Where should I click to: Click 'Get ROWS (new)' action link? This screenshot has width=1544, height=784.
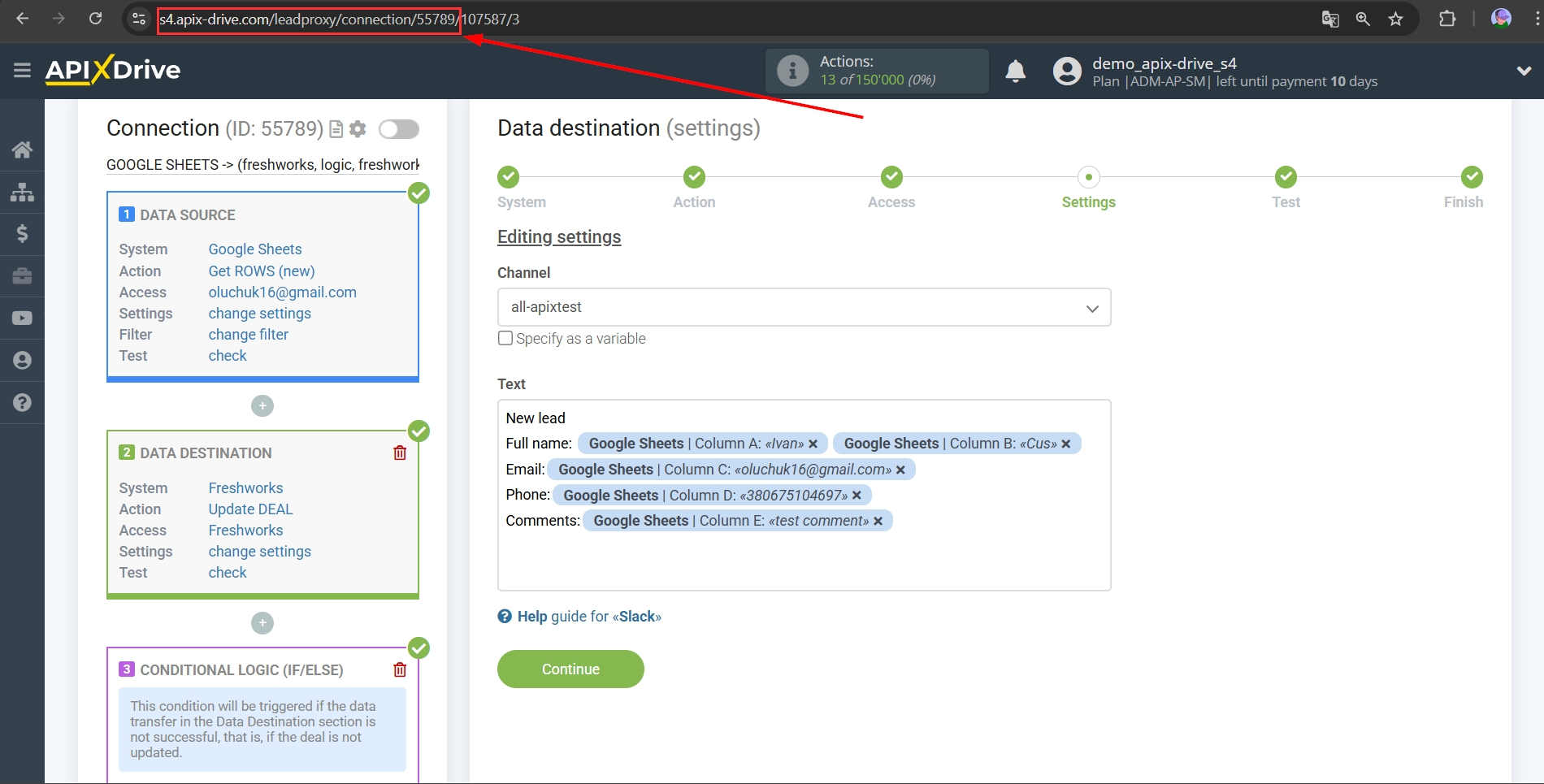[262, 271]
